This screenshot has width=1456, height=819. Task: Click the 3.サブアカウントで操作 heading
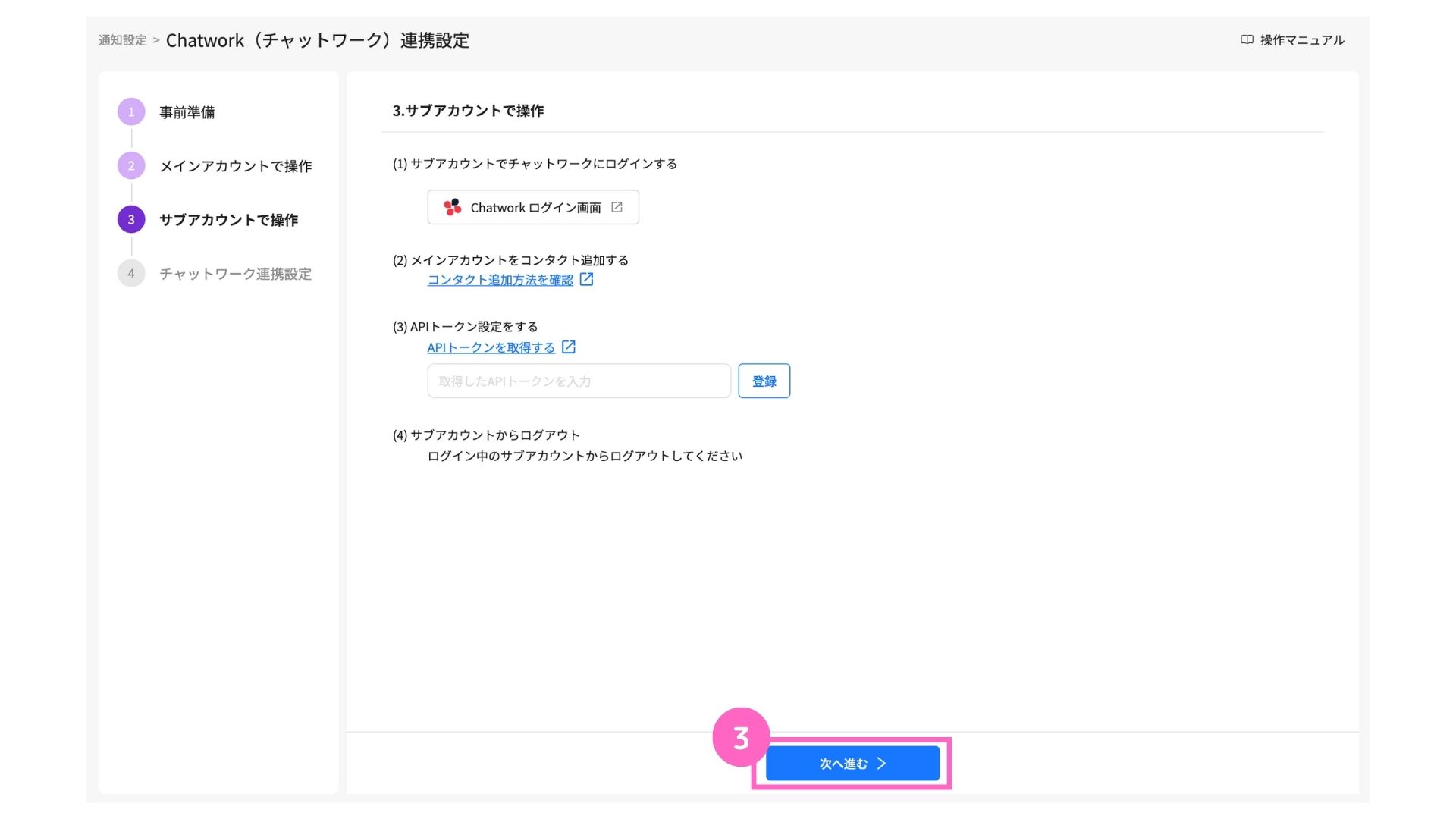click(468, 111)
